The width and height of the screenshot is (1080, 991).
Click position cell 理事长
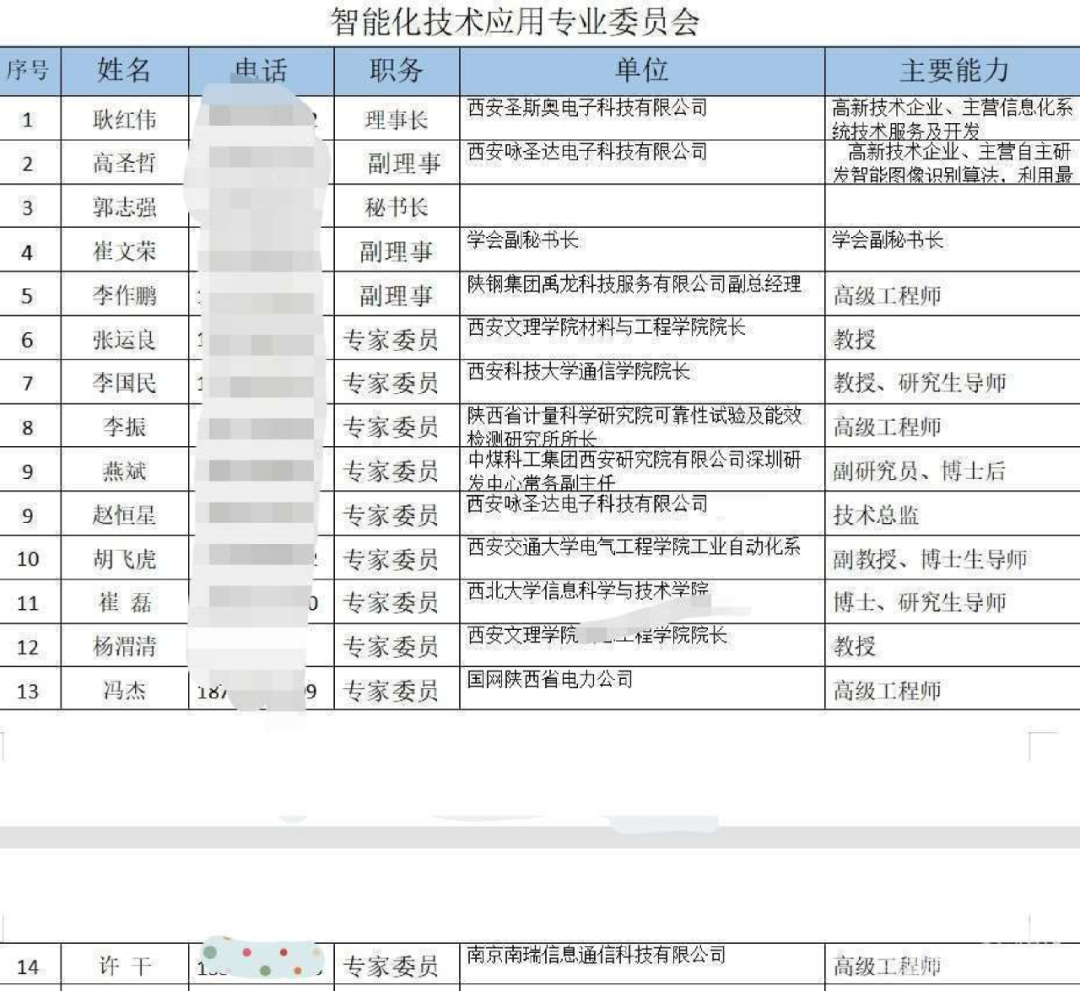click(x=396, y=119)
